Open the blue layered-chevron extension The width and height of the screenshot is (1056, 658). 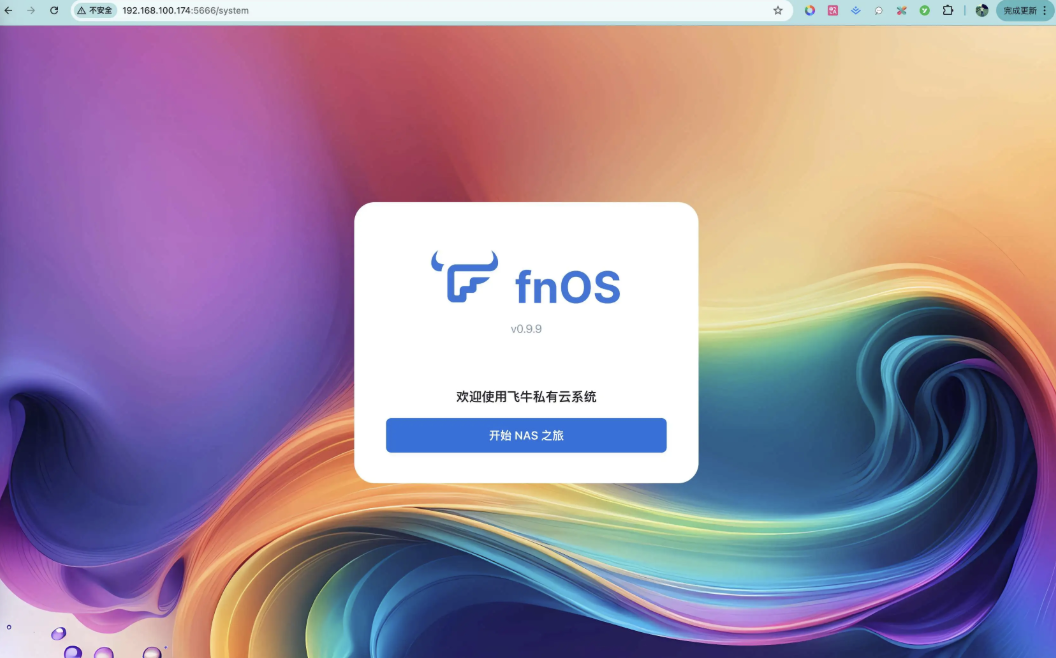(x=855, y=10)
